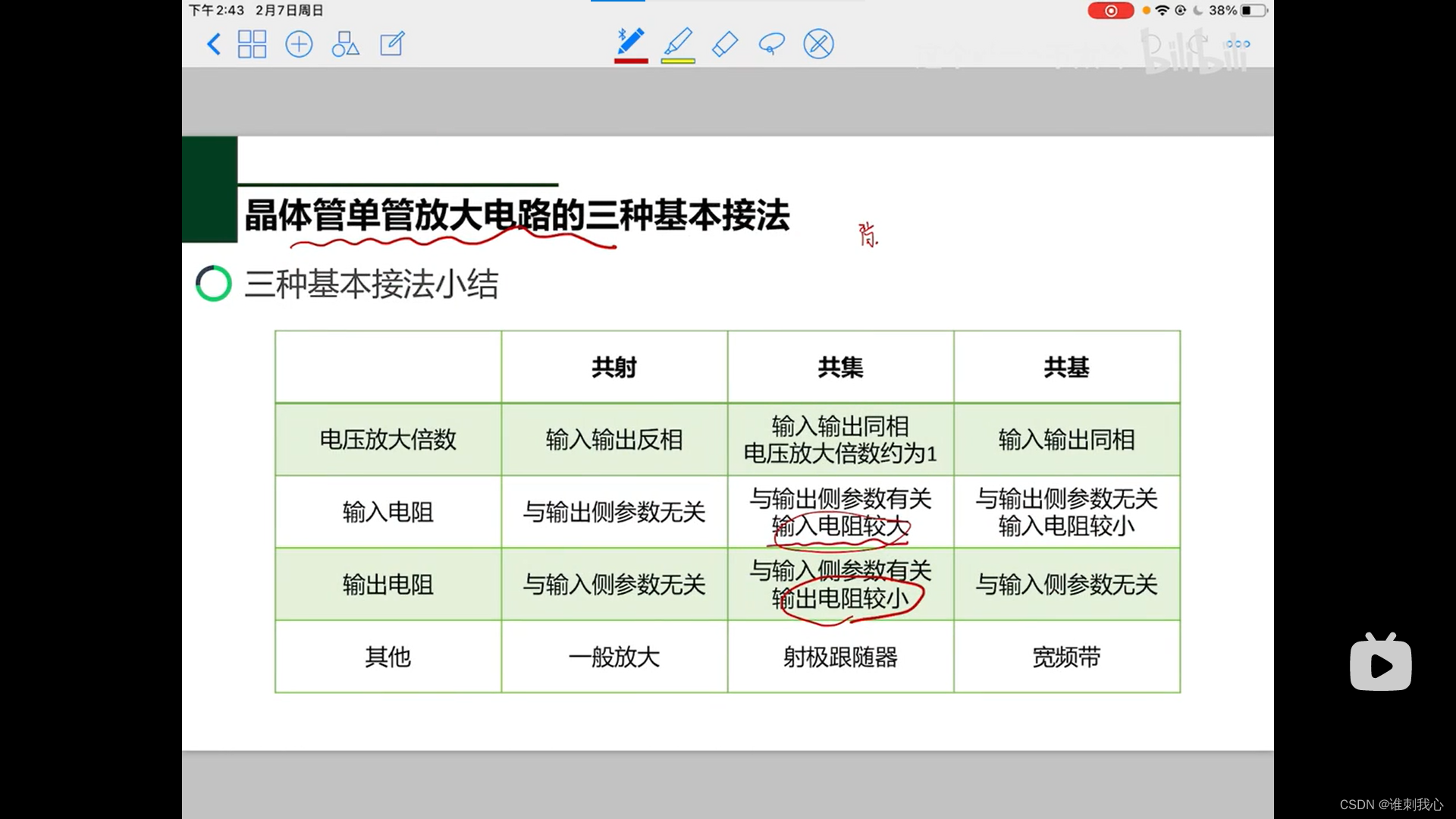Screen dimensions: 1456x819
Task: Click the red pen color underline
Action: [631, 61]
